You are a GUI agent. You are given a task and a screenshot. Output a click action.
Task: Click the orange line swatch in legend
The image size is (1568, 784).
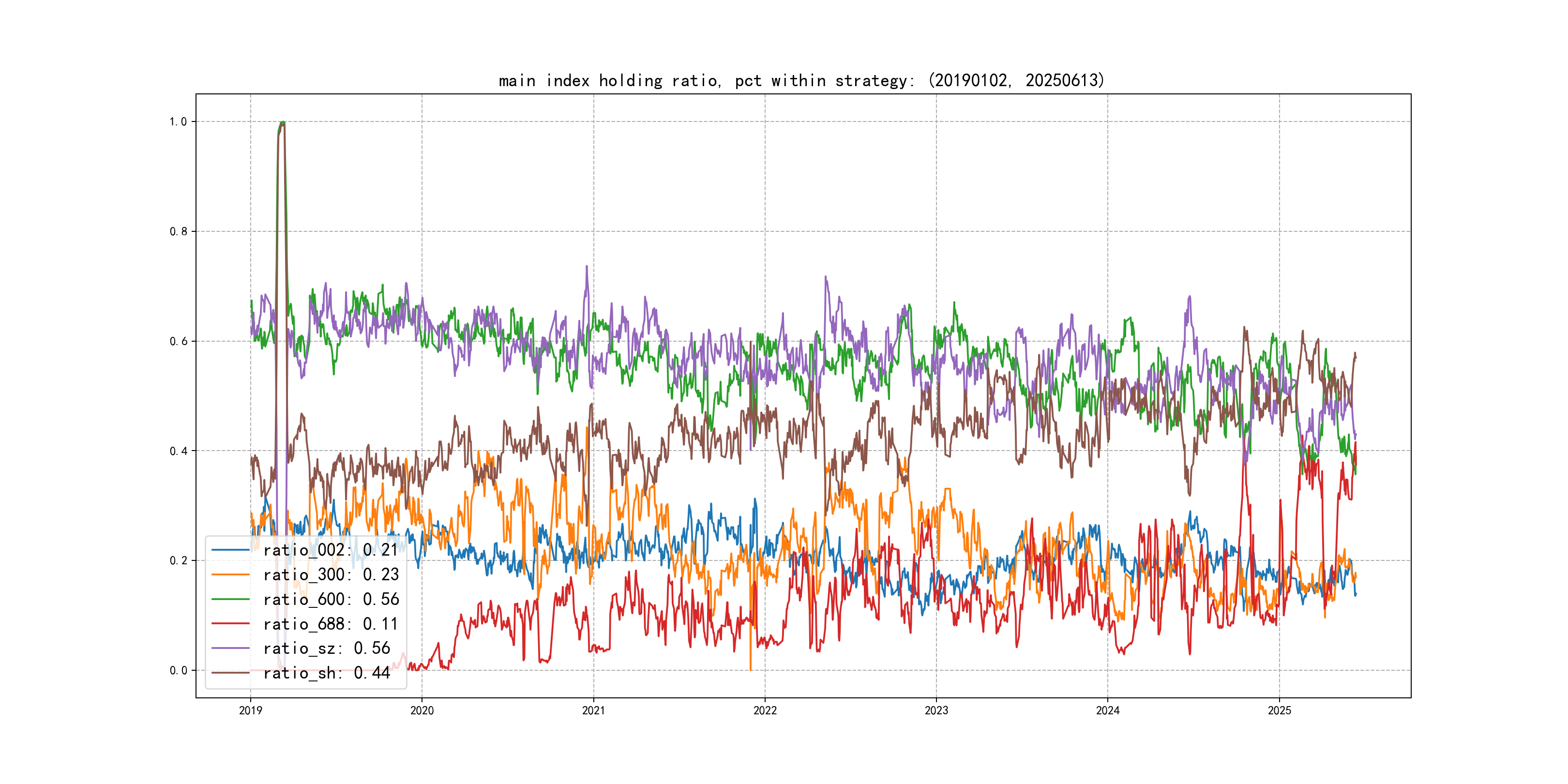pyautogui.click(x=231, y=574)
